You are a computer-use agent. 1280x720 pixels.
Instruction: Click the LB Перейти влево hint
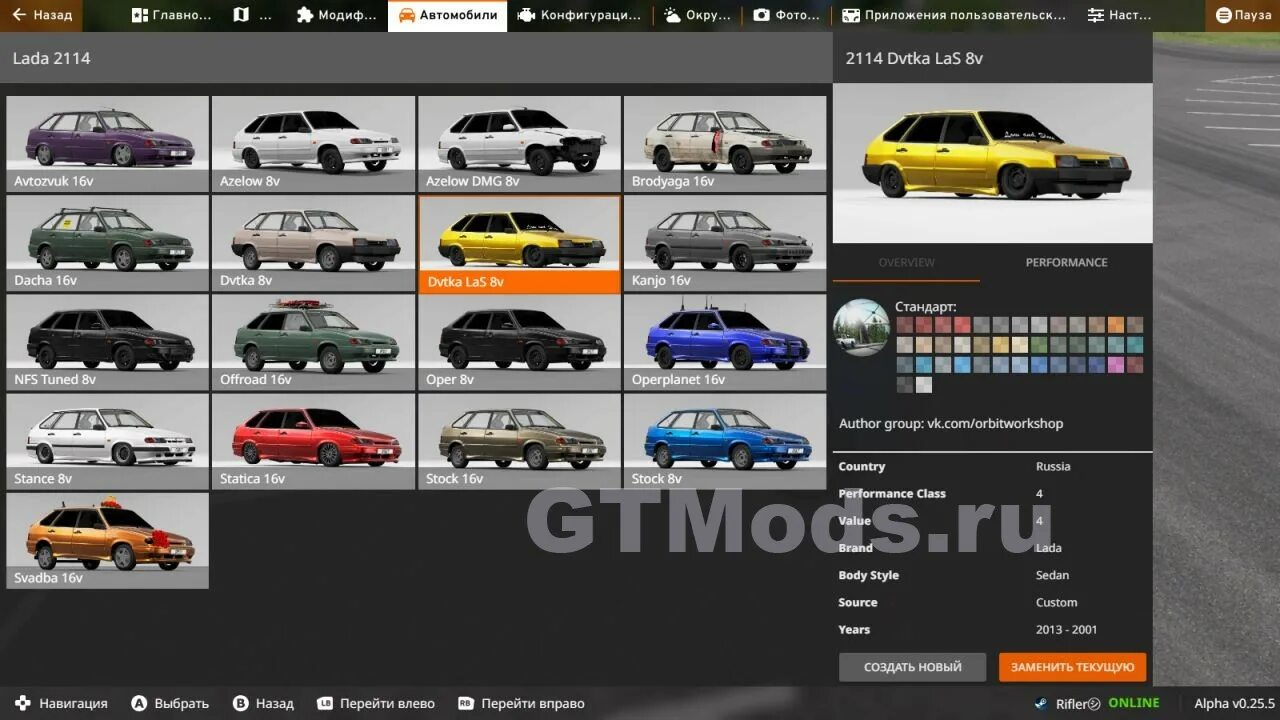(x=376, y=703)
